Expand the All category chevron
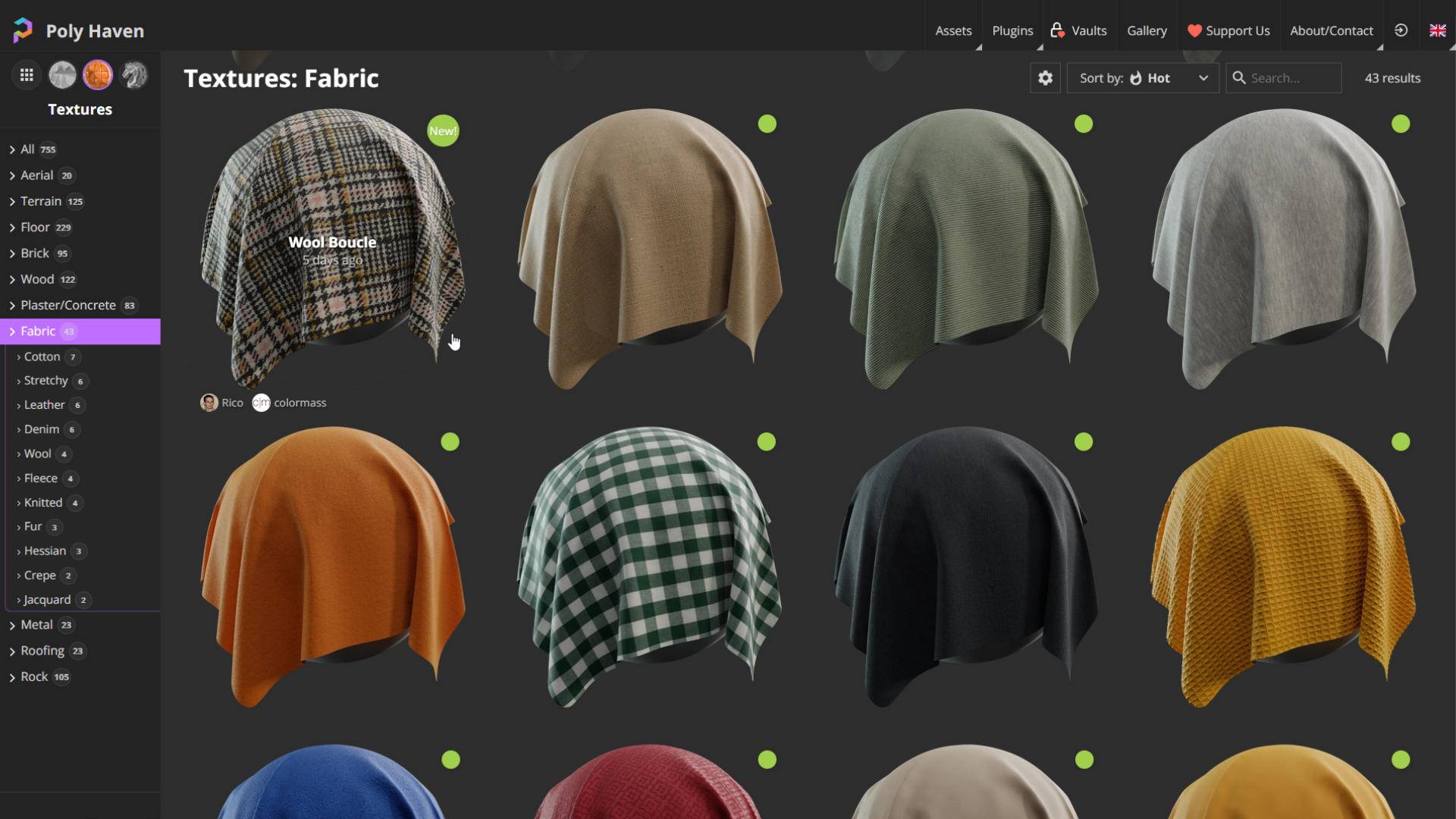 (12, 150)
